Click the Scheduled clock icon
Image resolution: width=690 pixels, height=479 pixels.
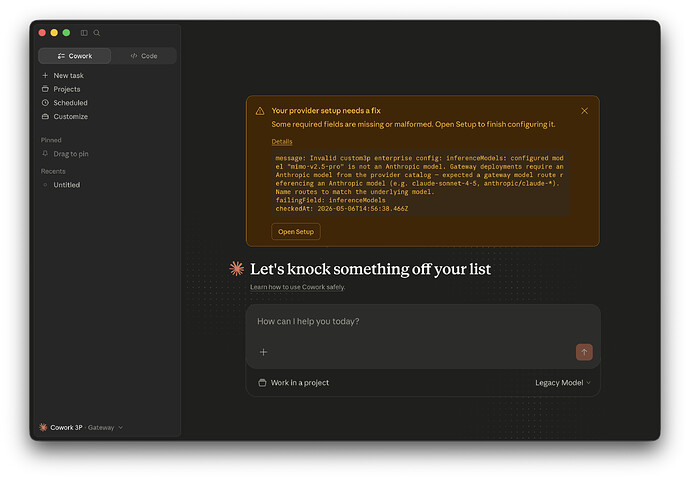(45, 102)
